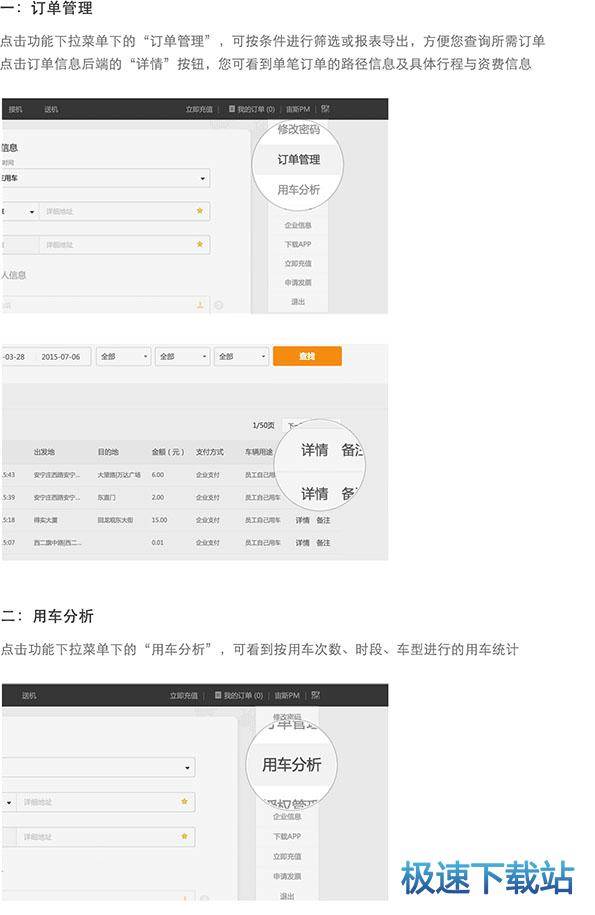The height and width of the screenshot is (915, 595).
Task: Click the 目的地 column header
Action: [108, 452]
